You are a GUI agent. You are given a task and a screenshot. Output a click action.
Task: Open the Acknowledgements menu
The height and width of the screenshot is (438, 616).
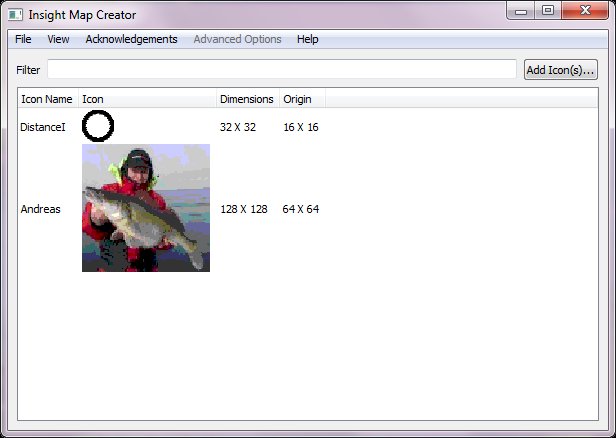click(x=131, y=39)
